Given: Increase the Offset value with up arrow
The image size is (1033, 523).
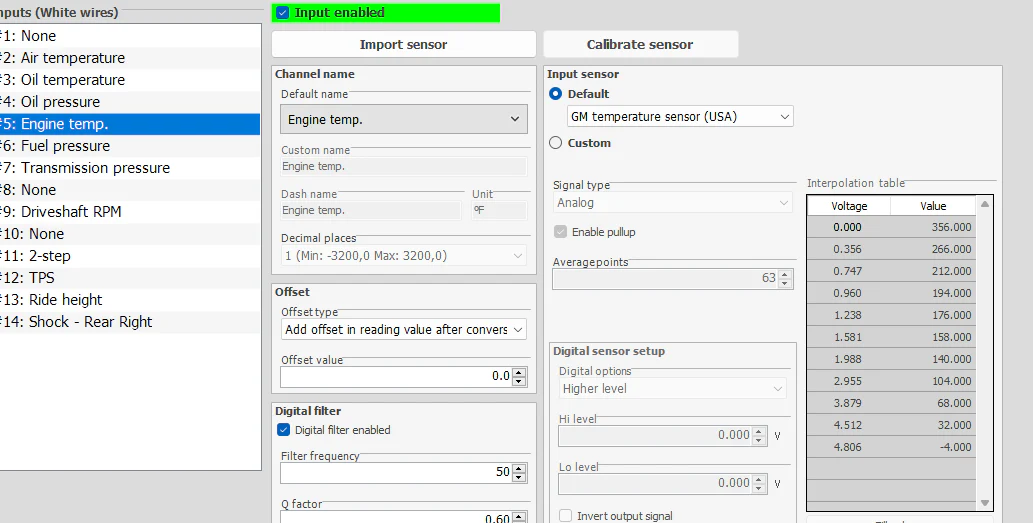Looking at the screenshot, I should pyautogui.click(x=519, y=372).
